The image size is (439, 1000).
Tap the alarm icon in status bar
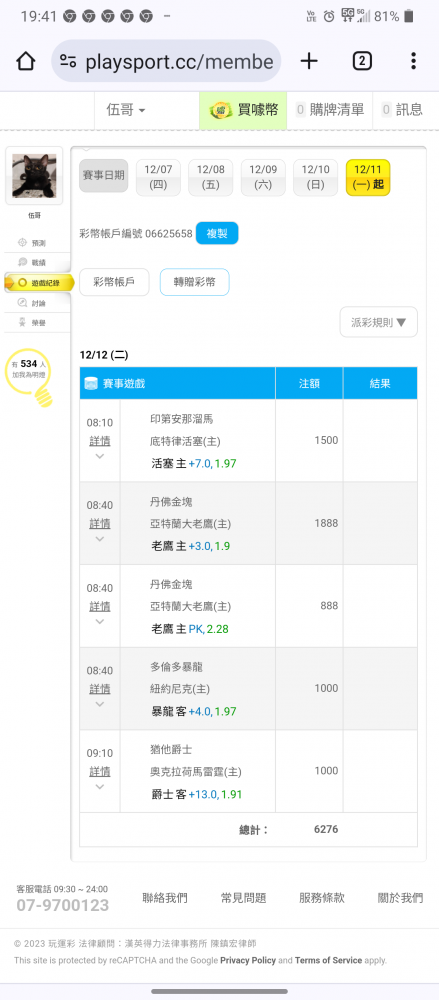click(x=329, y=17)
